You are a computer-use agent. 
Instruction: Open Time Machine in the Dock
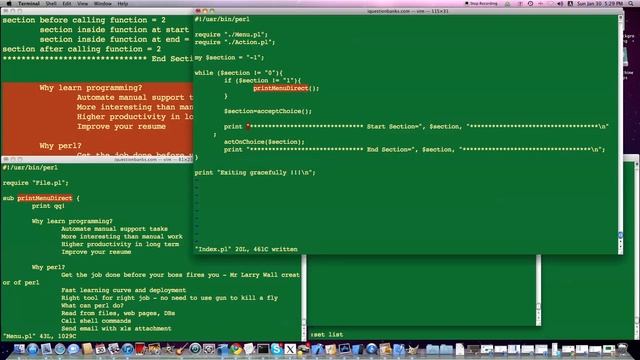(195, 349)
